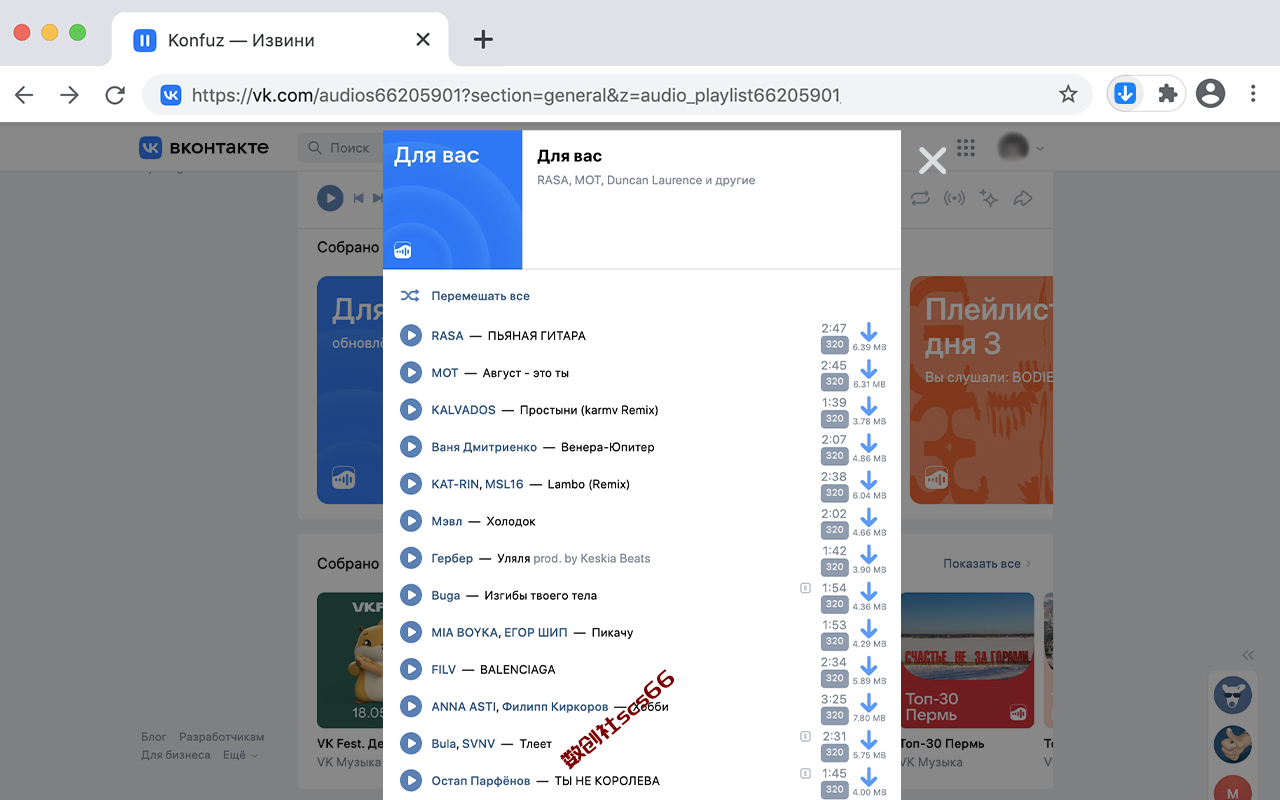Image resolution: width=1280 pixels, height=800 pixels.
Task: Play ANNA ASTI, Филипп Киркоров track
Action: [x=411, y=706]
